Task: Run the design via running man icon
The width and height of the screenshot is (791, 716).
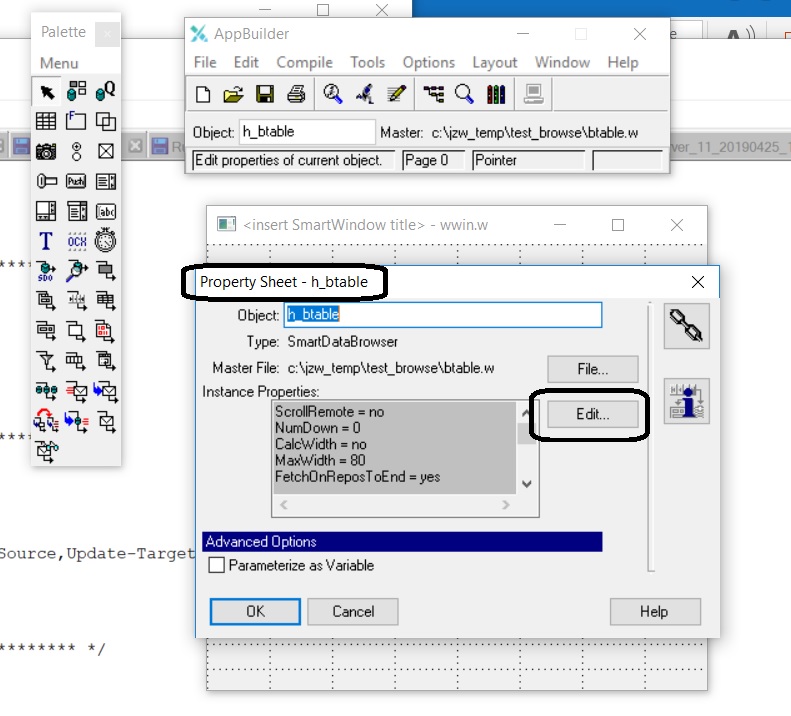Action: [365, 94]
